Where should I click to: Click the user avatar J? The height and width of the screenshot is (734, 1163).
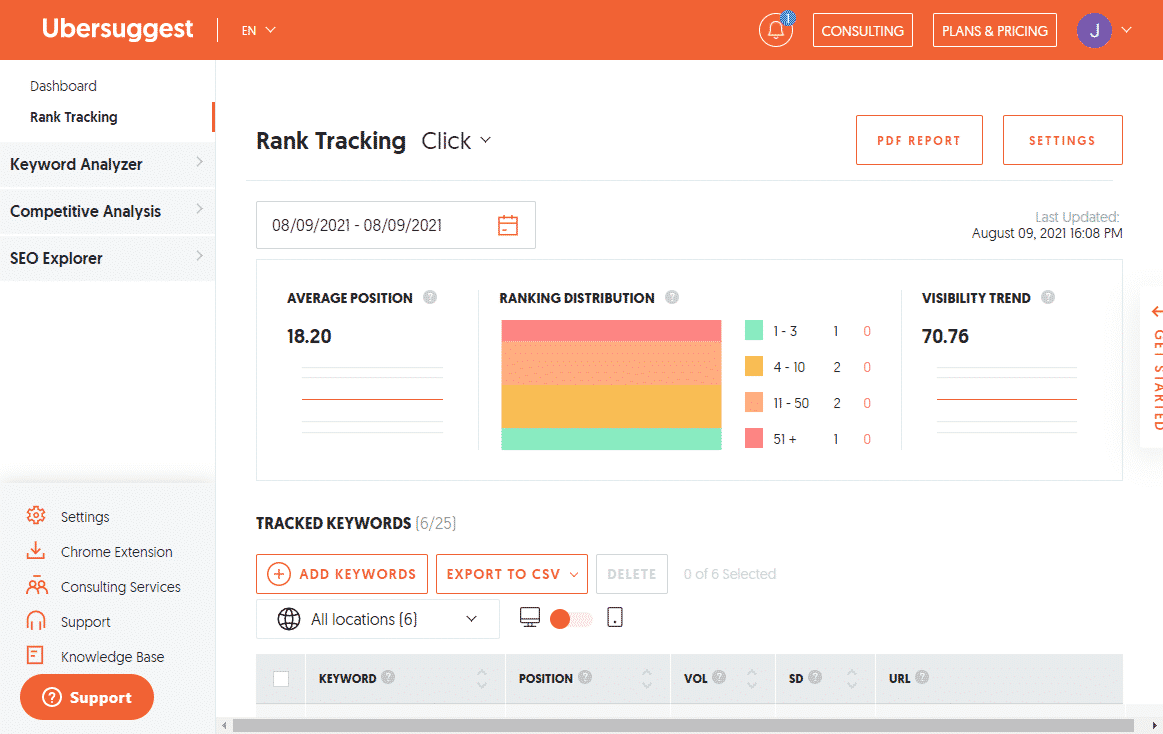tap(1094, 30)
